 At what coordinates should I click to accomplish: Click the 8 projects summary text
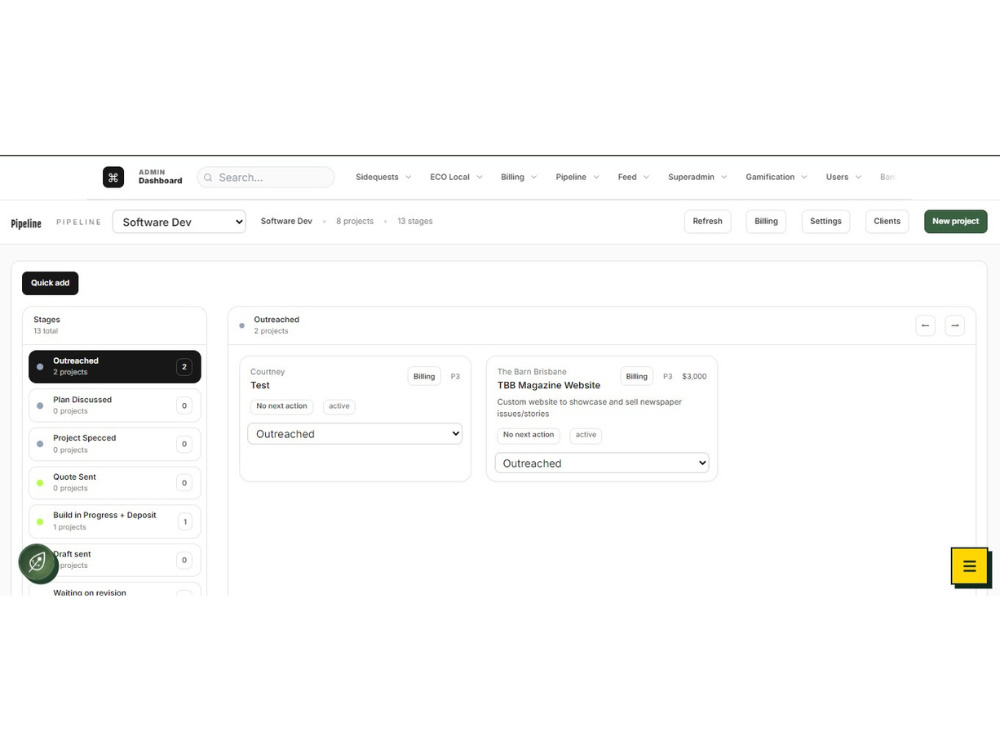(x=355, y=221)
